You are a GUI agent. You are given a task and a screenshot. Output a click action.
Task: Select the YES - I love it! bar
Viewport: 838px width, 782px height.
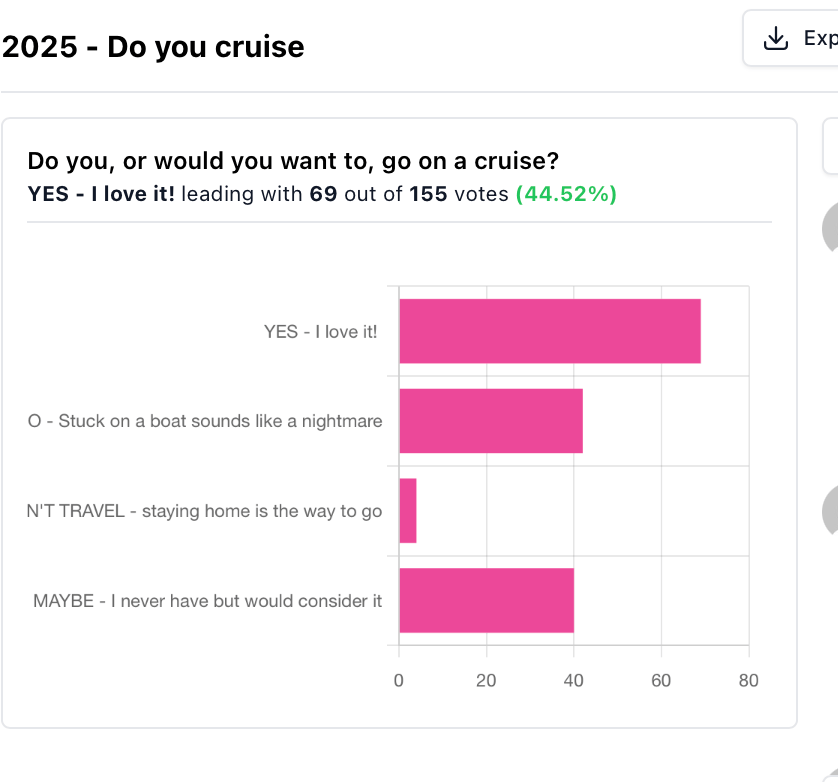(550, 331)
